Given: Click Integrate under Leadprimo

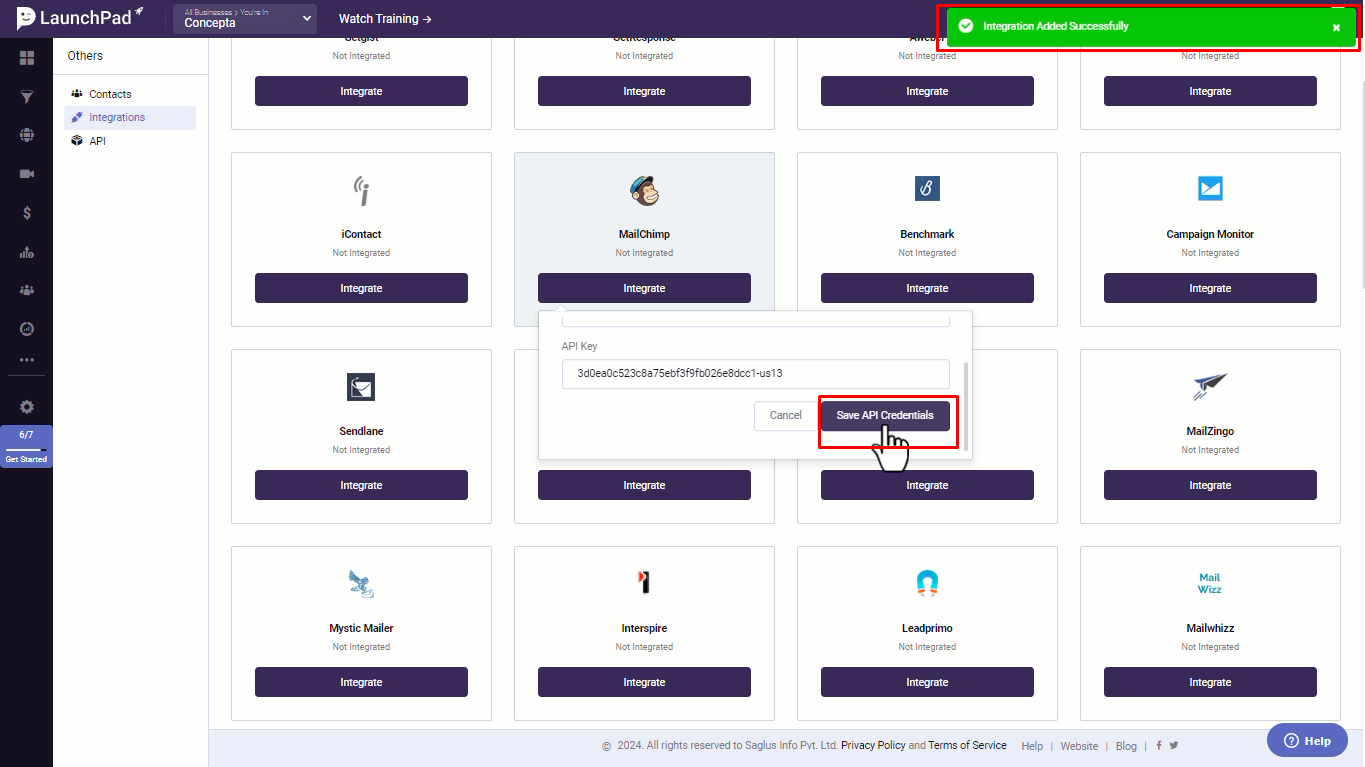Looking at the screenshot, I should click(927, 682).
